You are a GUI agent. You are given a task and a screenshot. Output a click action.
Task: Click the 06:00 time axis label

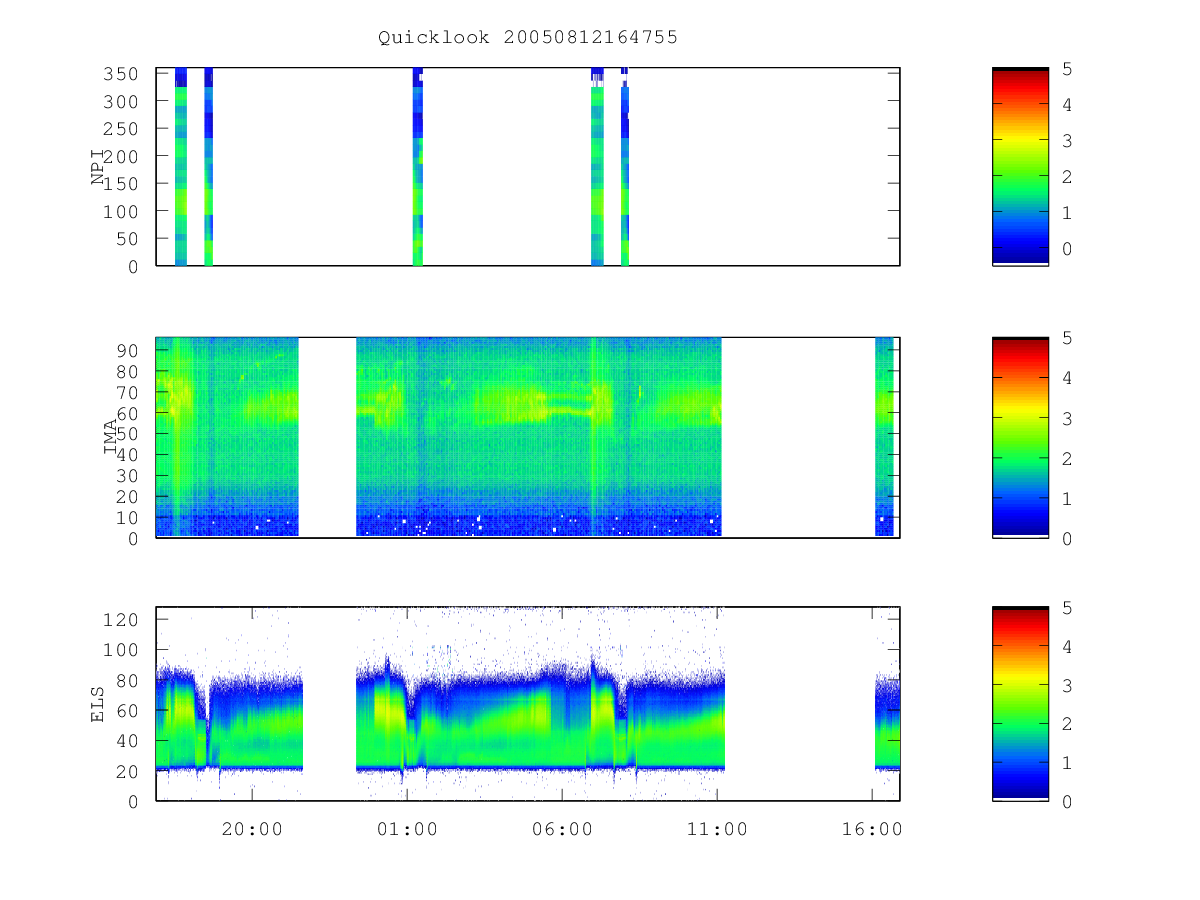click(562, 829)
